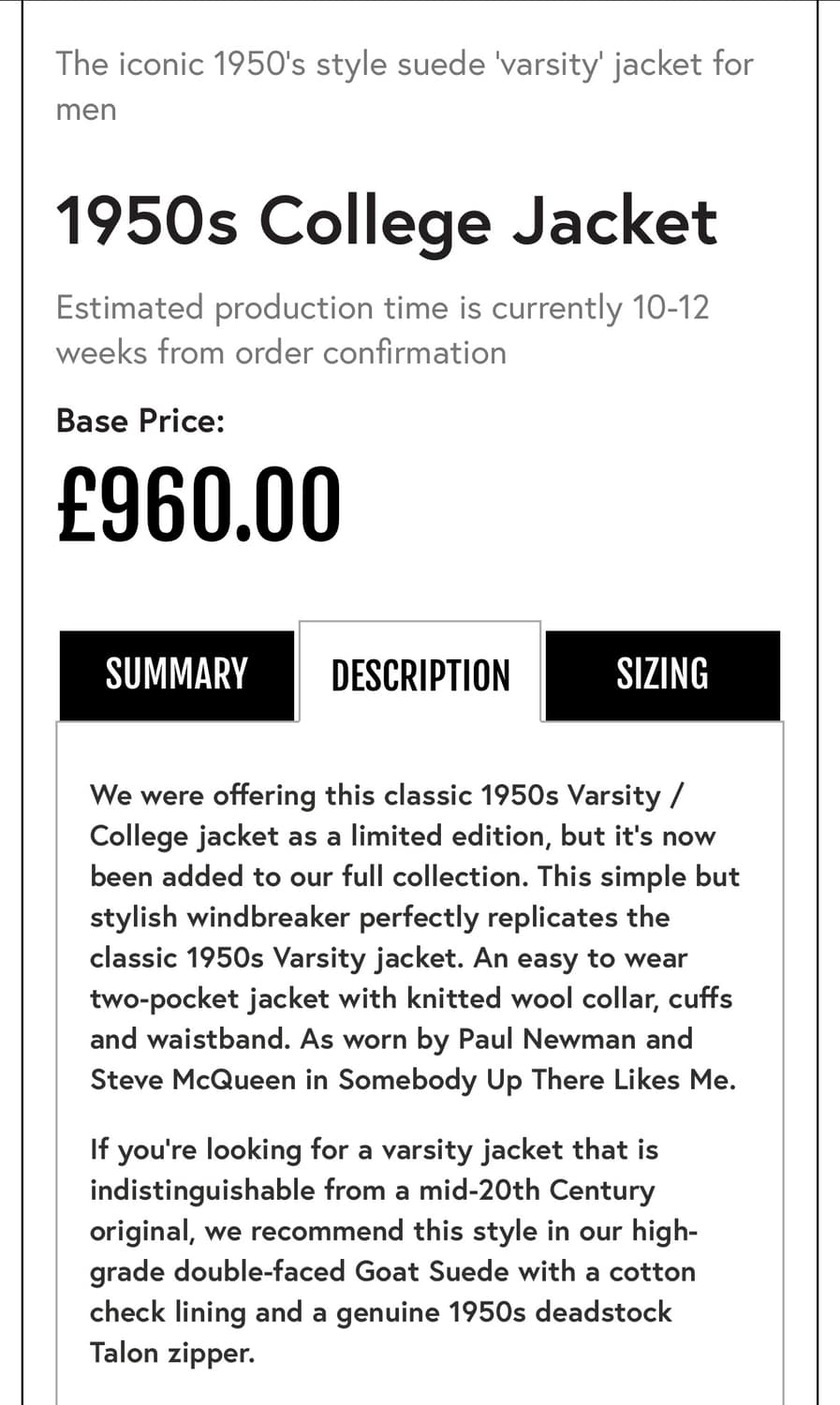Click the '10-12' weeks figure
Viewport: 840px width, 1405px height.
click(x=671, y=307)
